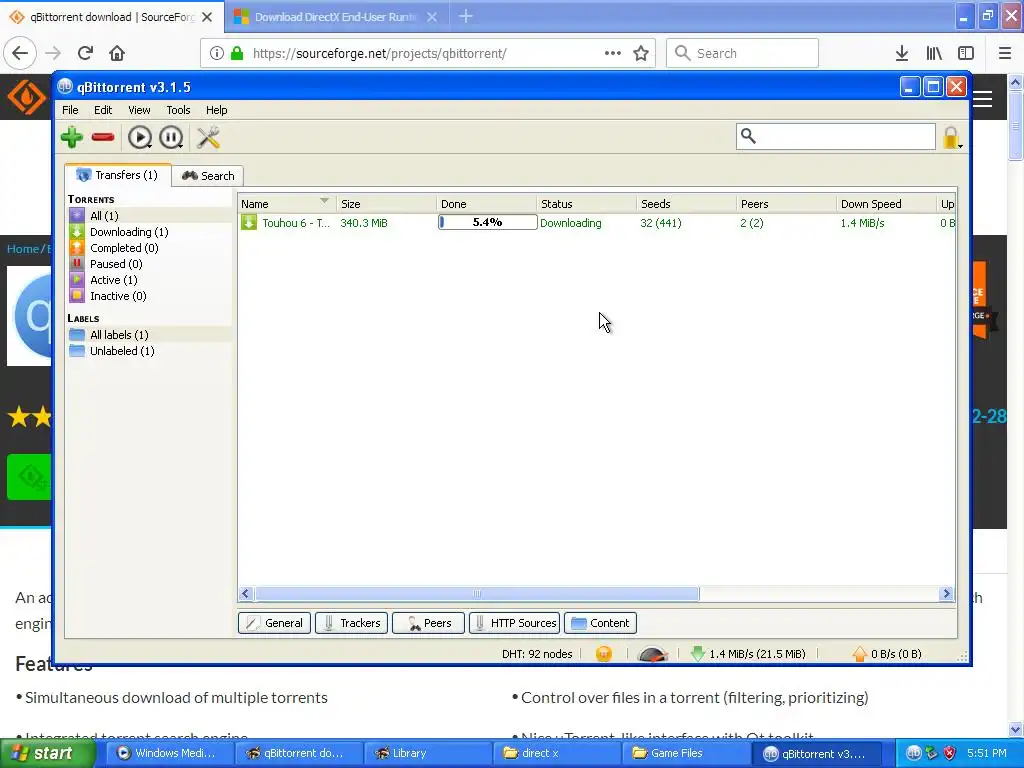Select the Paused (0) filter
1024x768 pixels.
(150, 264)
